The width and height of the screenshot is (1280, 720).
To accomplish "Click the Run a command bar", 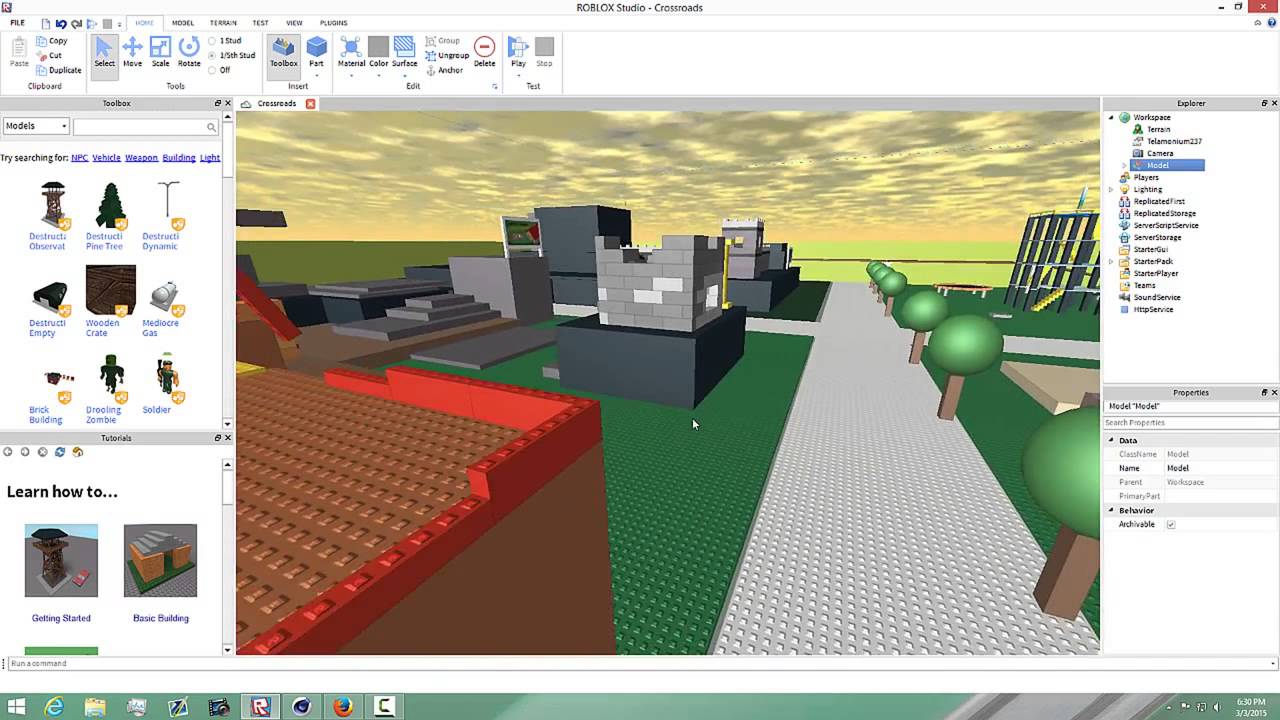I will click(x=640, y=663).
